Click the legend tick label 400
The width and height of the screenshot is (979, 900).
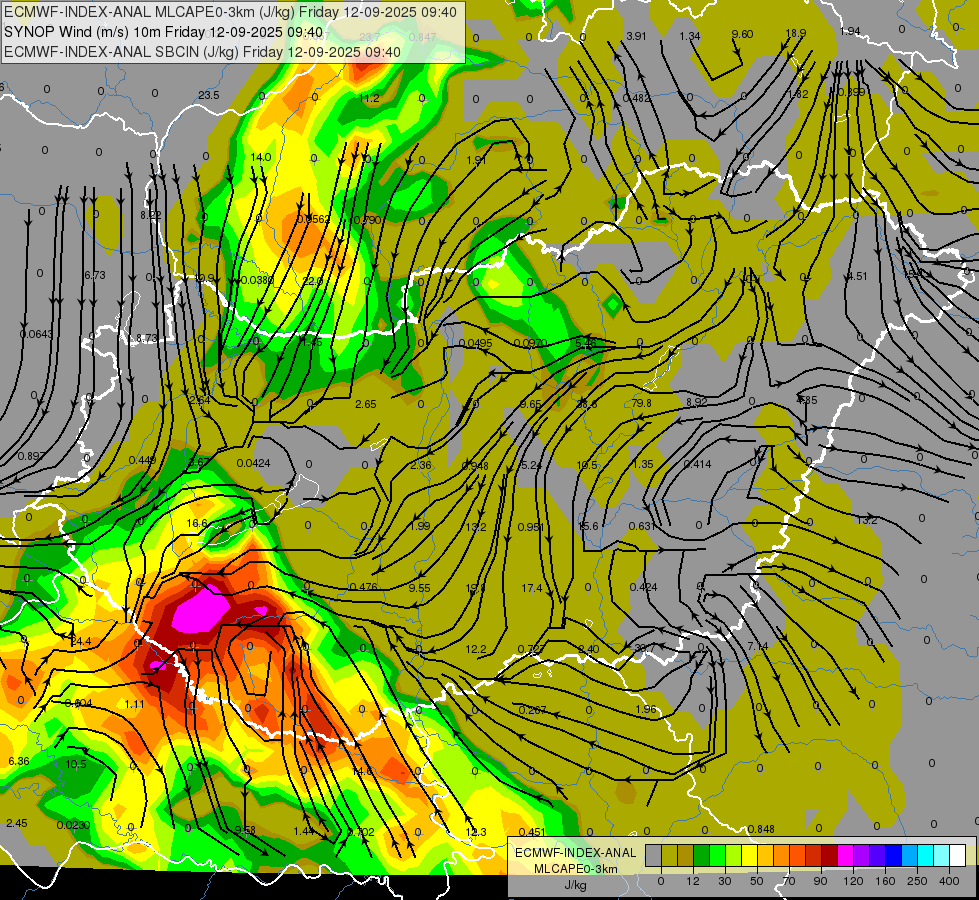949,881
